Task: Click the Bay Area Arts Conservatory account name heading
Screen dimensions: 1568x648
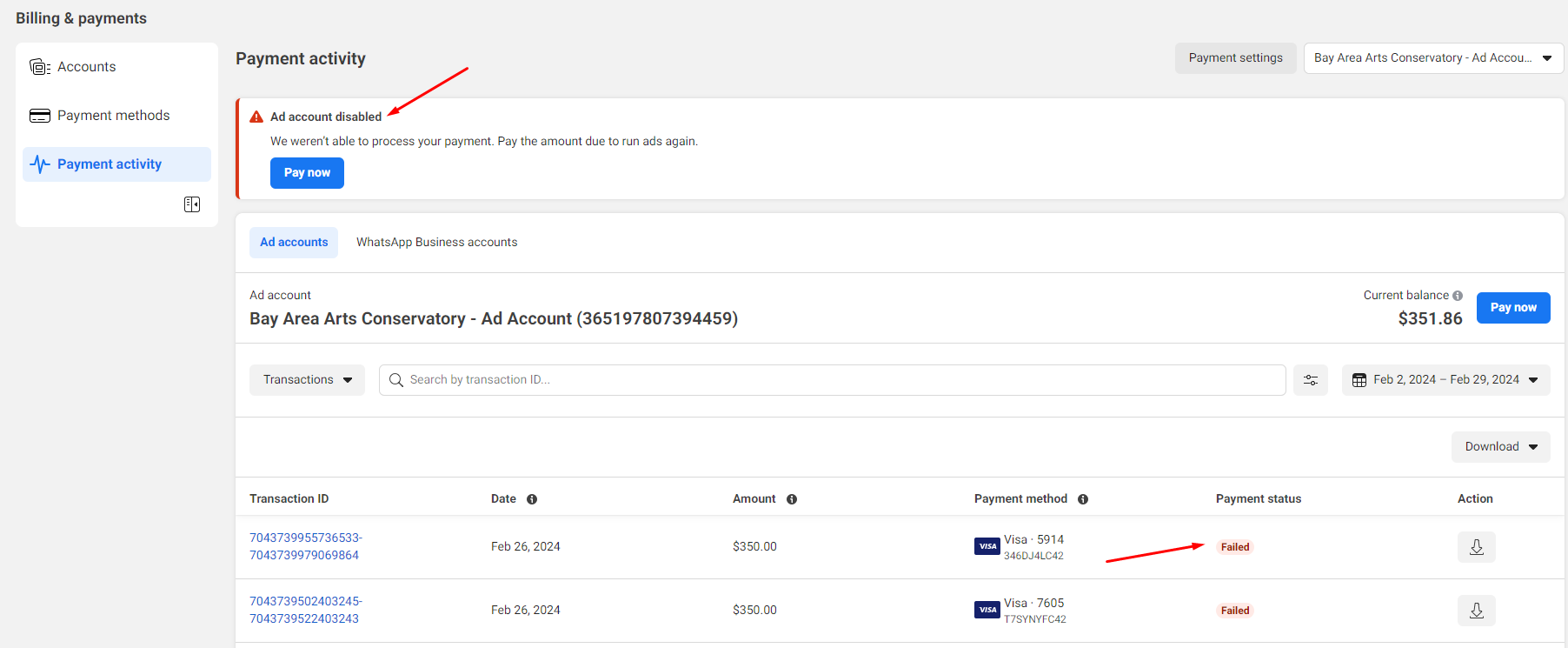Action: pos(494,319)
